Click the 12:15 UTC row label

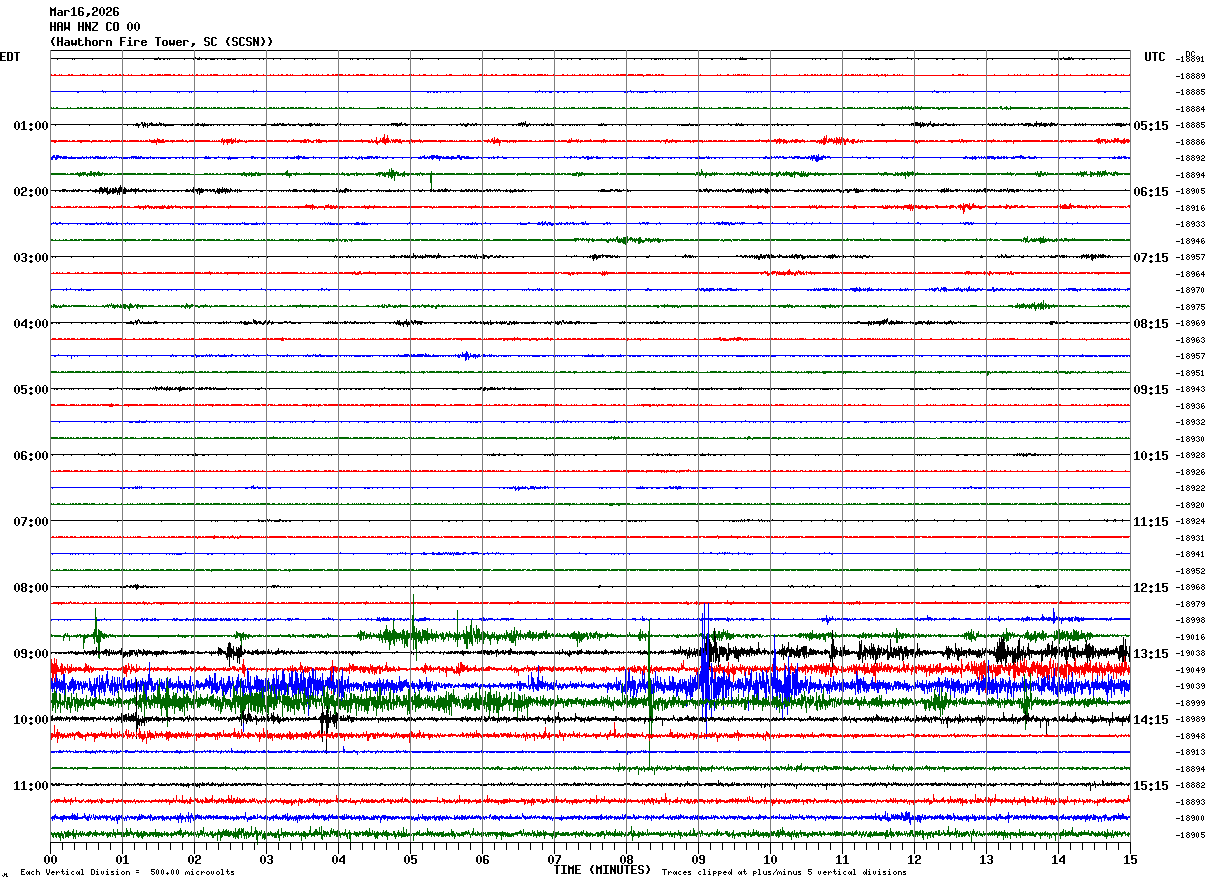[1151, 588]
